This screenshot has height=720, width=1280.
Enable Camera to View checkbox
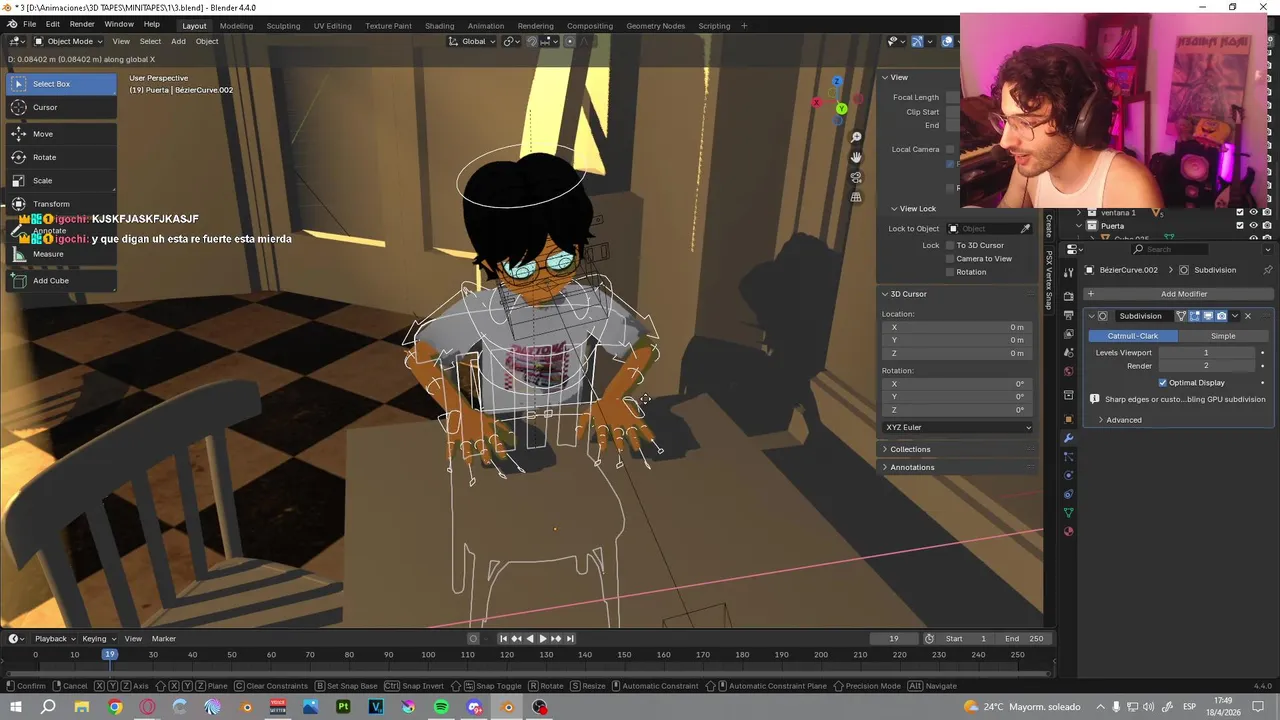tap(950, 258)
